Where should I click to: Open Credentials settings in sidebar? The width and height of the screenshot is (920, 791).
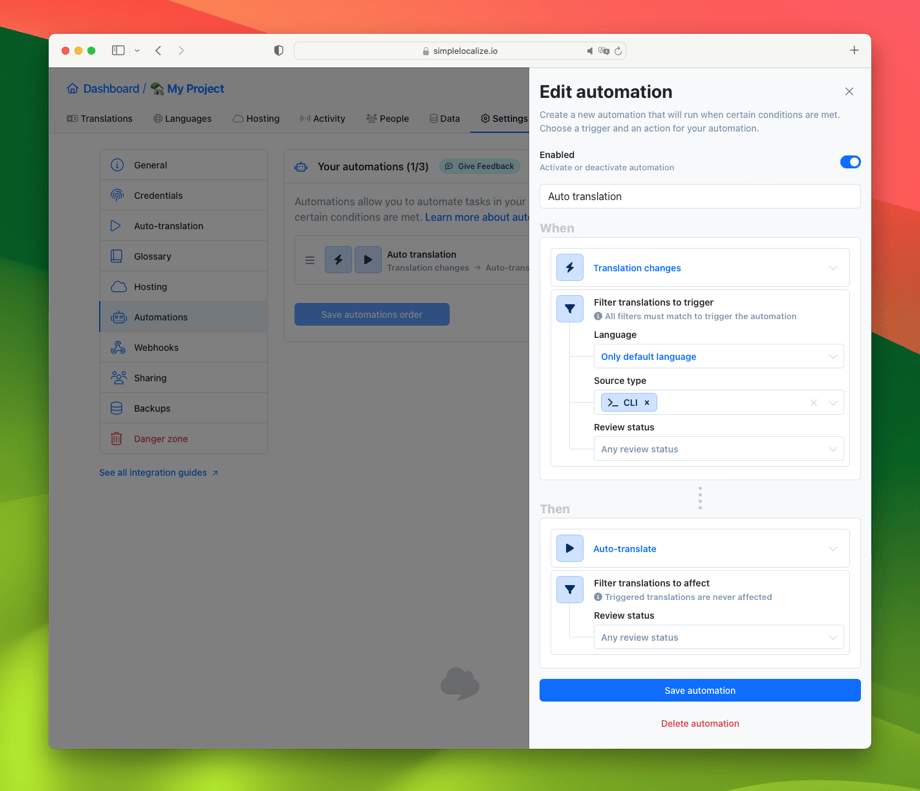point(184,195)
